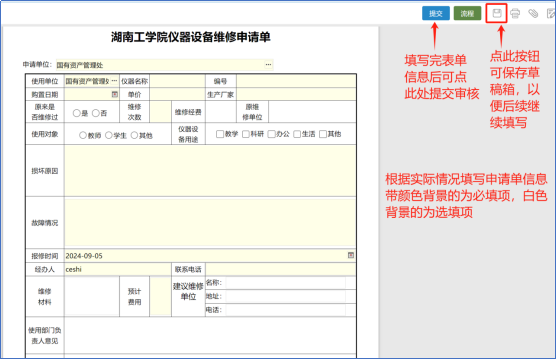The width and height of the screenshot is (556, 360).
Task: Check the 教学 usage checkbox
Action: pos(220,134)
